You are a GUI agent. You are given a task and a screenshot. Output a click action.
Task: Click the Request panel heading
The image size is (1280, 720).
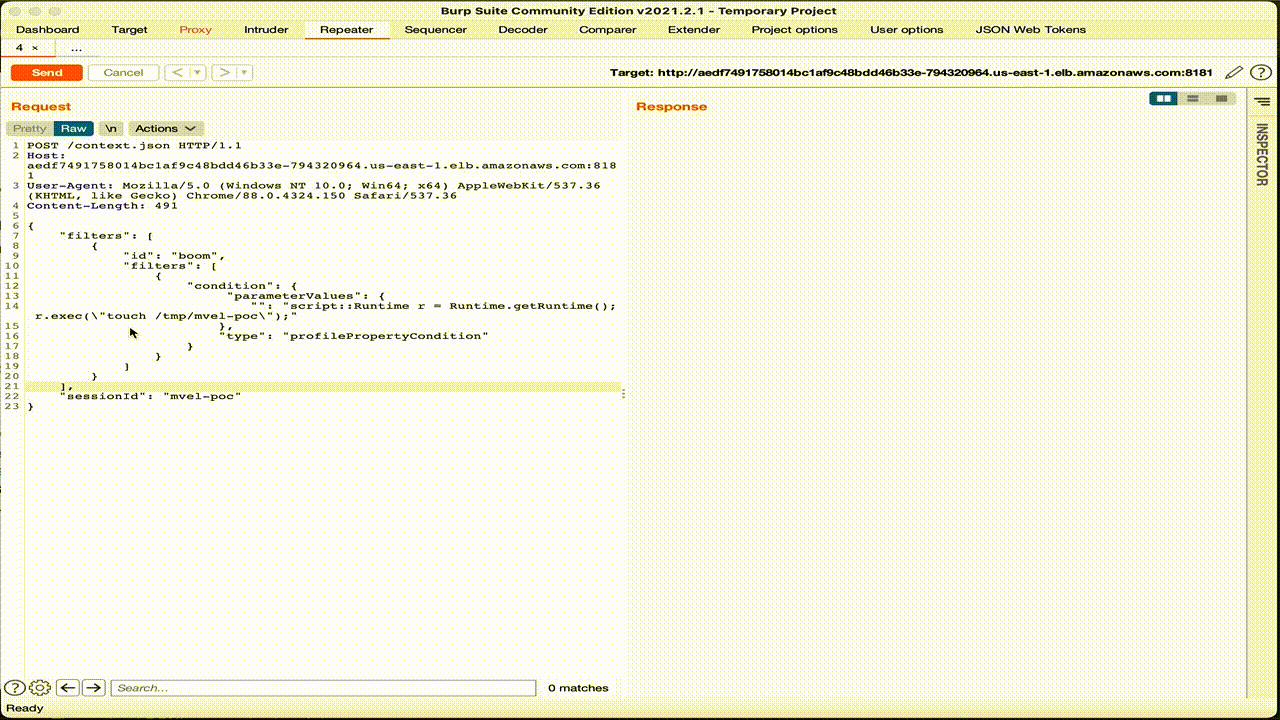[41, 107]
